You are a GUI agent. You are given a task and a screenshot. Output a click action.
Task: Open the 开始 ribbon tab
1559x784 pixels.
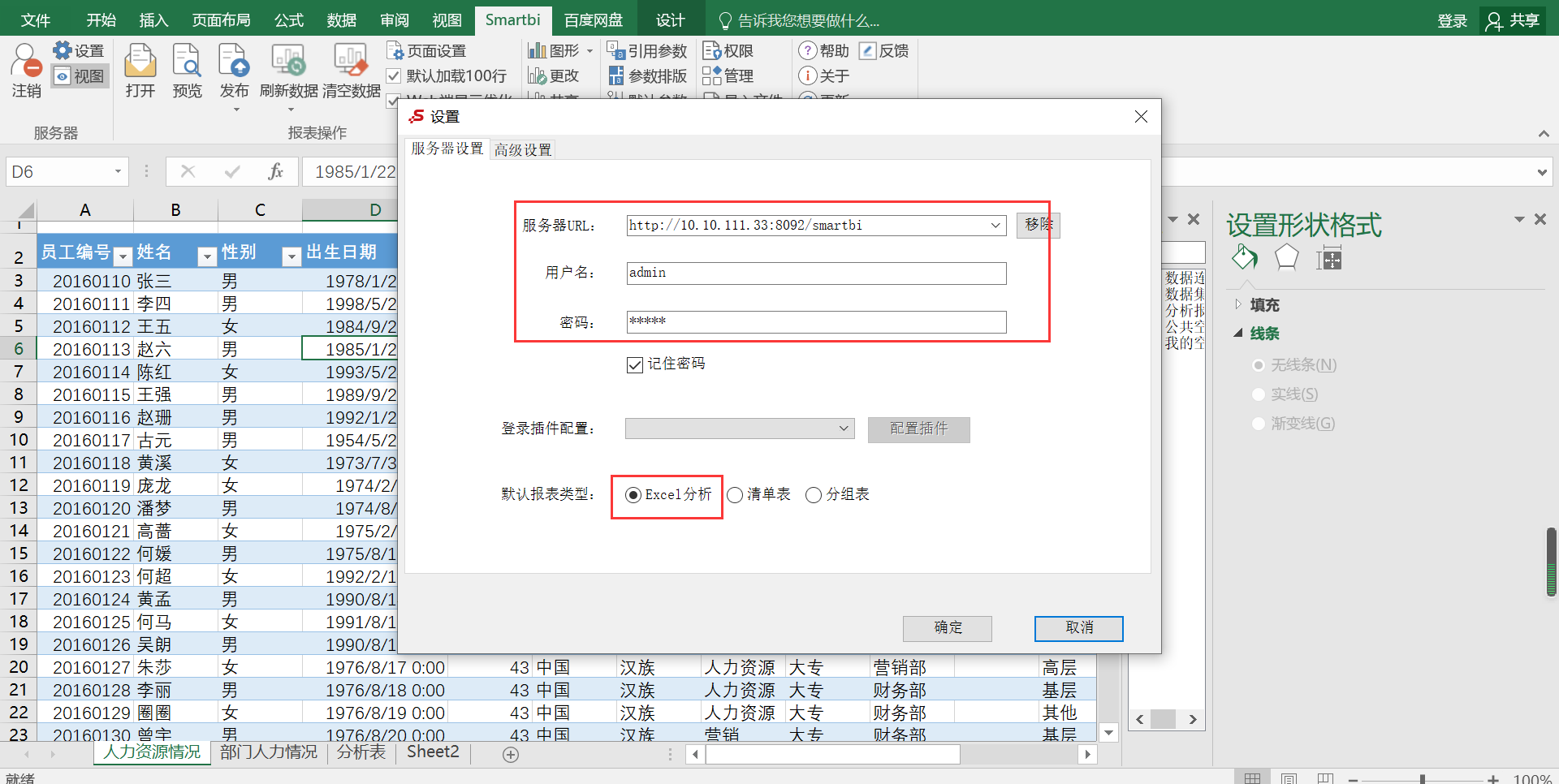click(101, 20)
